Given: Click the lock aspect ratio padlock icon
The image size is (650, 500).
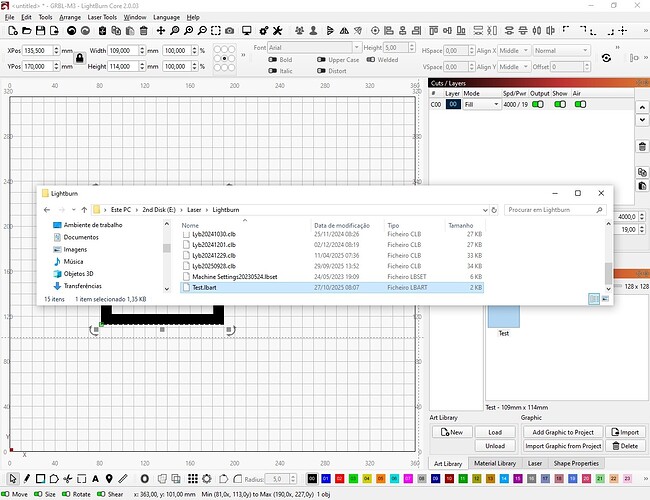Looking at the screenshot, I should [x=80, y=58].
